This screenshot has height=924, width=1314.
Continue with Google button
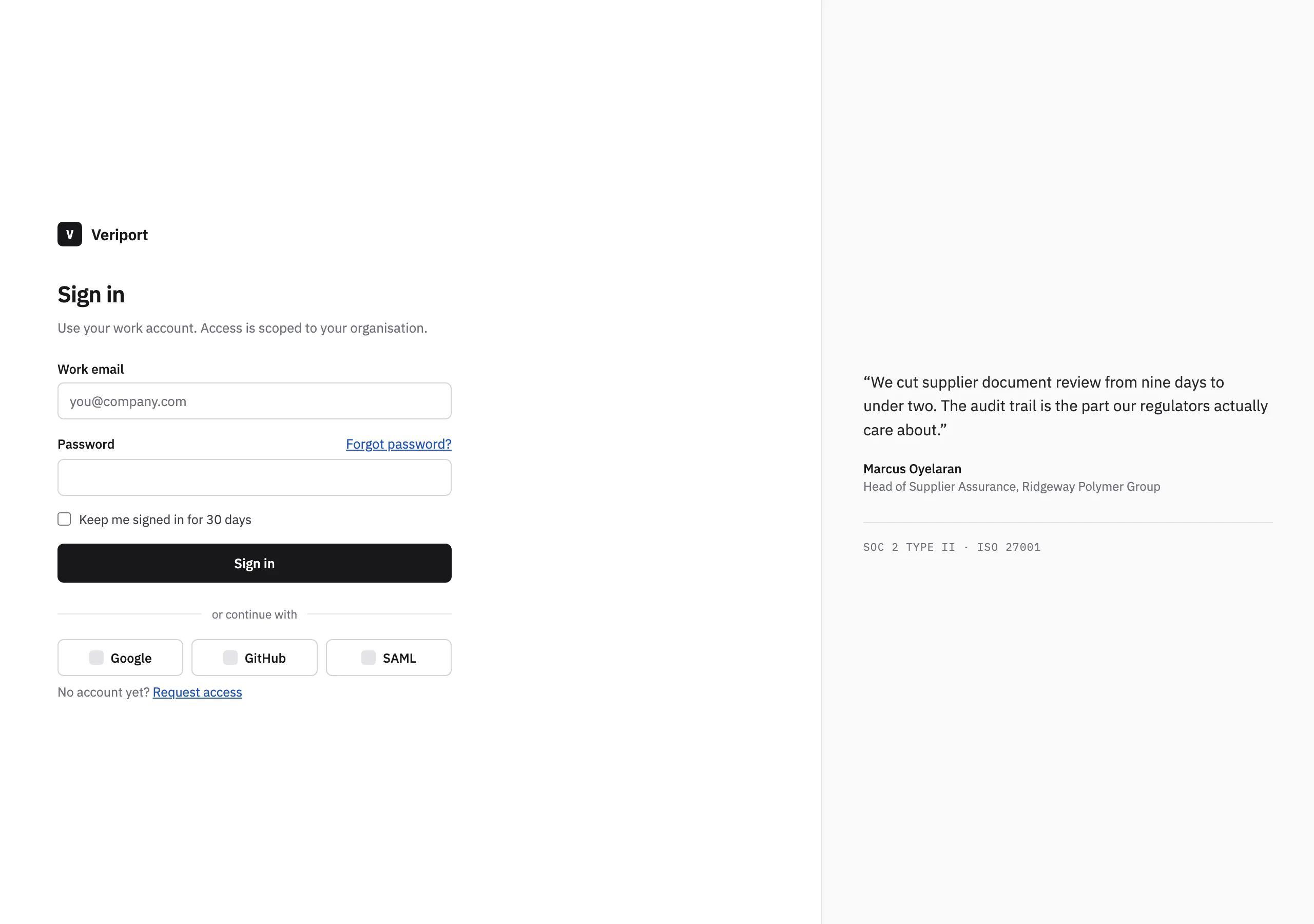coord(120,657)
